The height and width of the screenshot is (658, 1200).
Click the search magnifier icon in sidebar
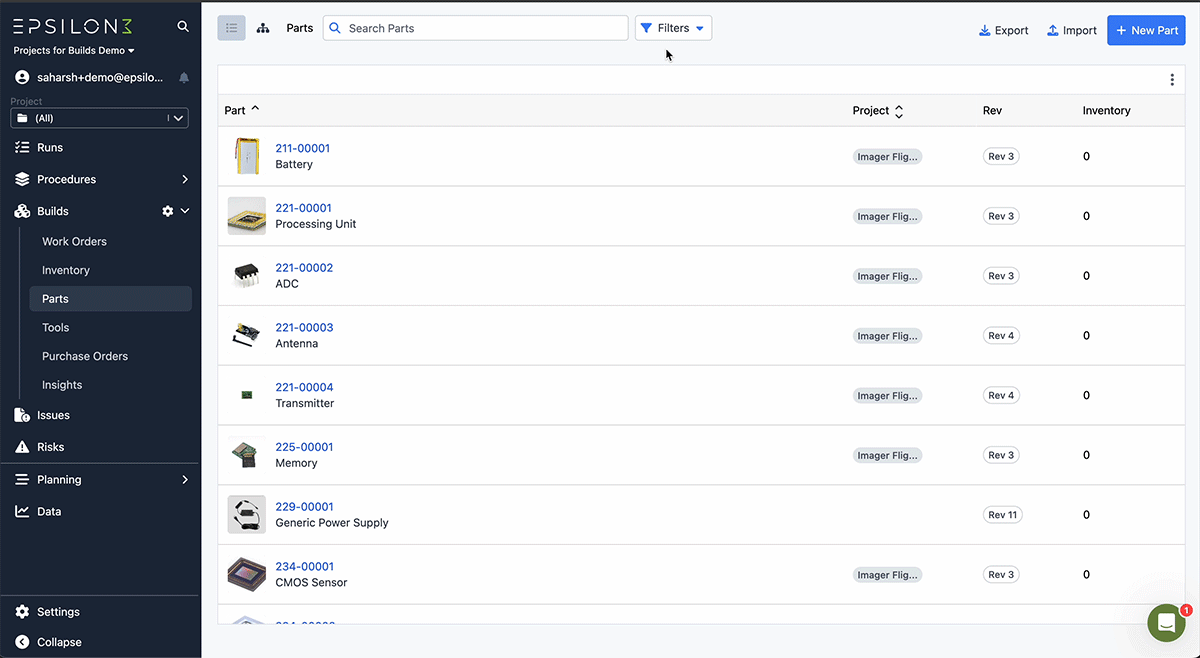point(183,27)
